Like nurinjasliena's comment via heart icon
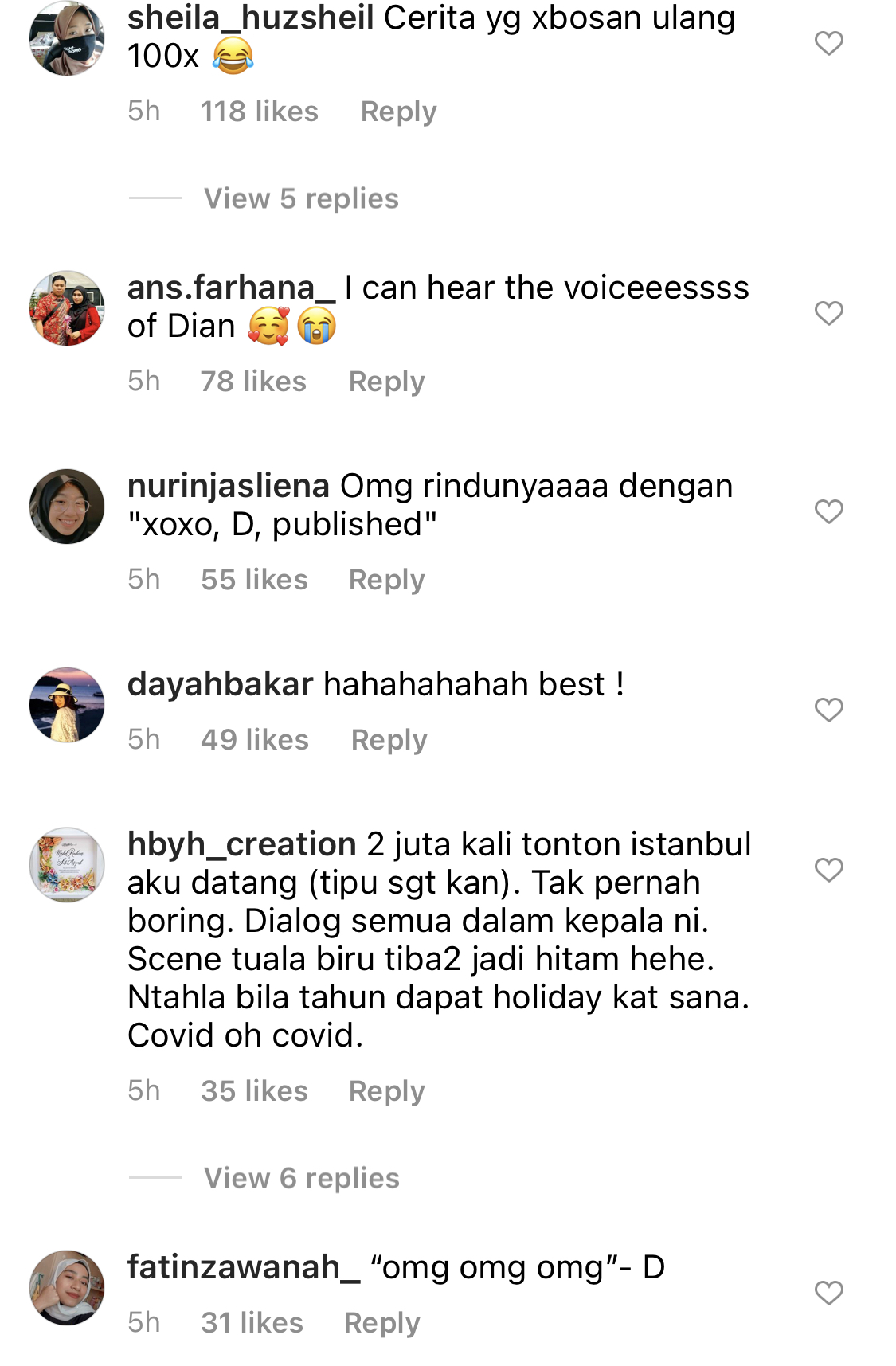The height and width of the screenshot is (1366, 896). 828,511
